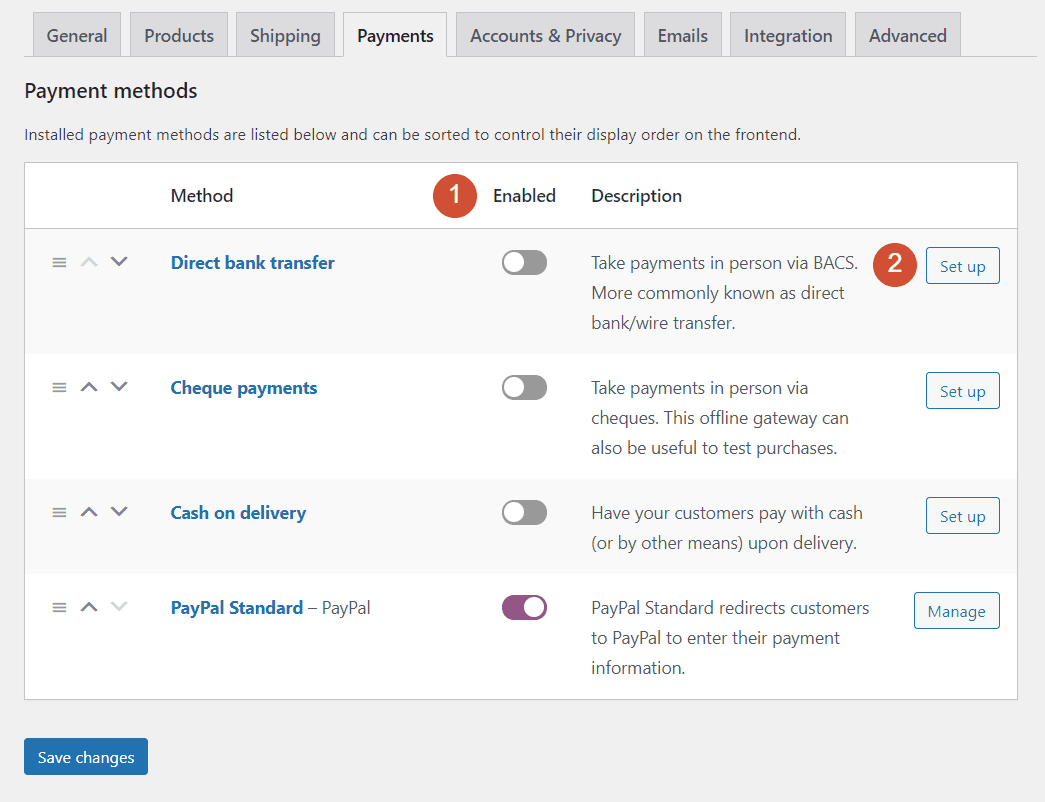
Task: Switch to the Emails tab
Action: point(682,34)
